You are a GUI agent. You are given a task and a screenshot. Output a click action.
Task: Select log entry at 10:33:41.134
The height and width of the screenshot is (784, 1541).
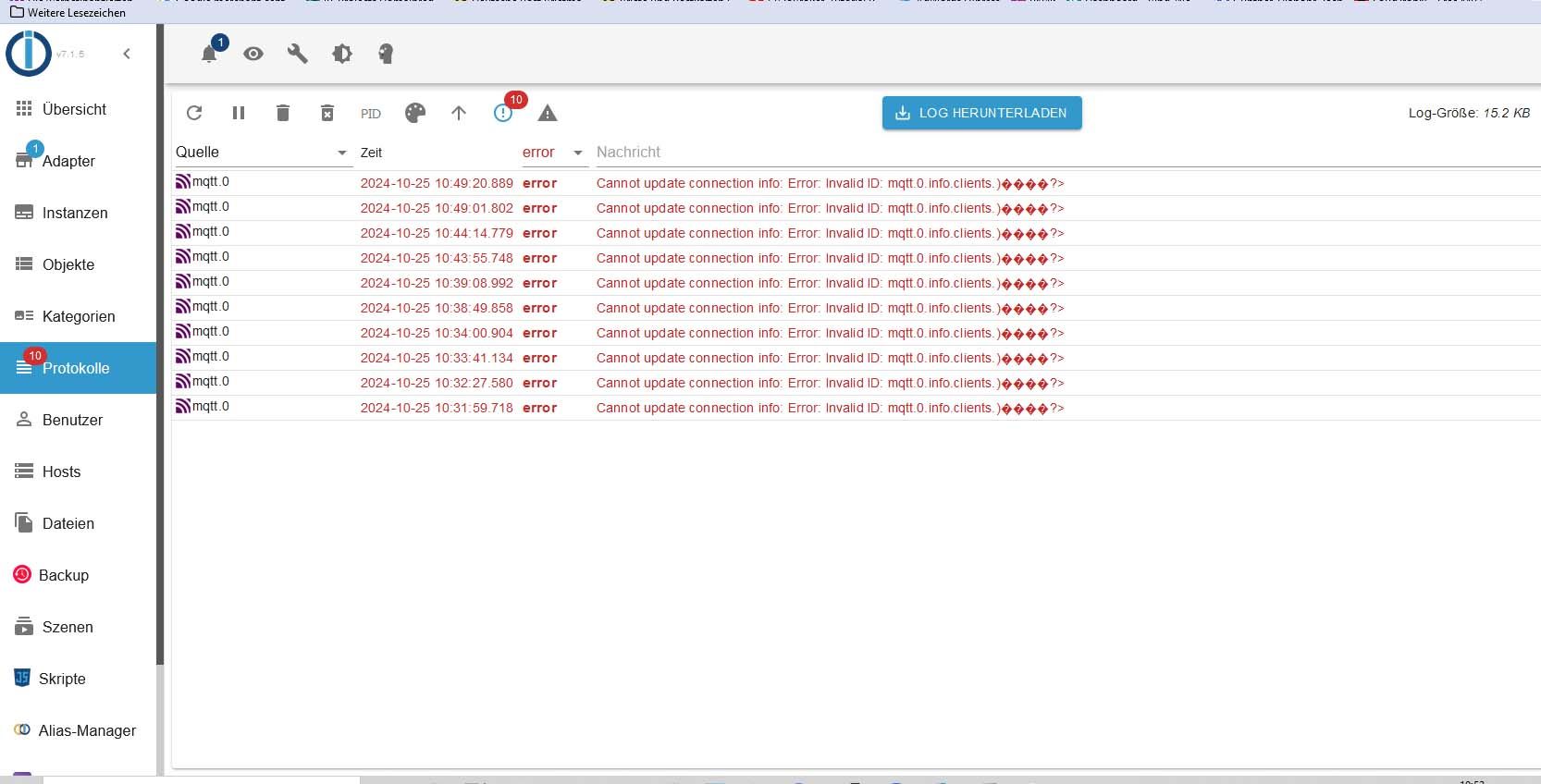click(x=856, y=358)
